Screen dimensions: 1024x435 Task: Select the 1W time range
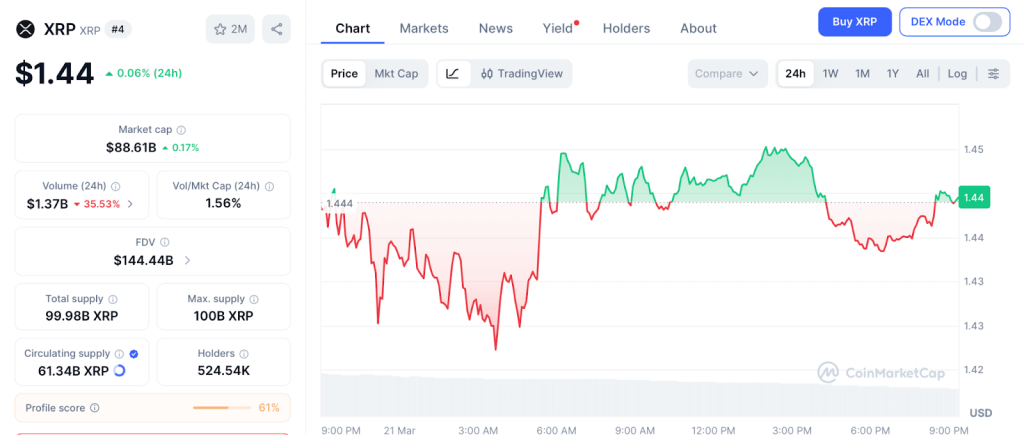[x=830, y=74]
